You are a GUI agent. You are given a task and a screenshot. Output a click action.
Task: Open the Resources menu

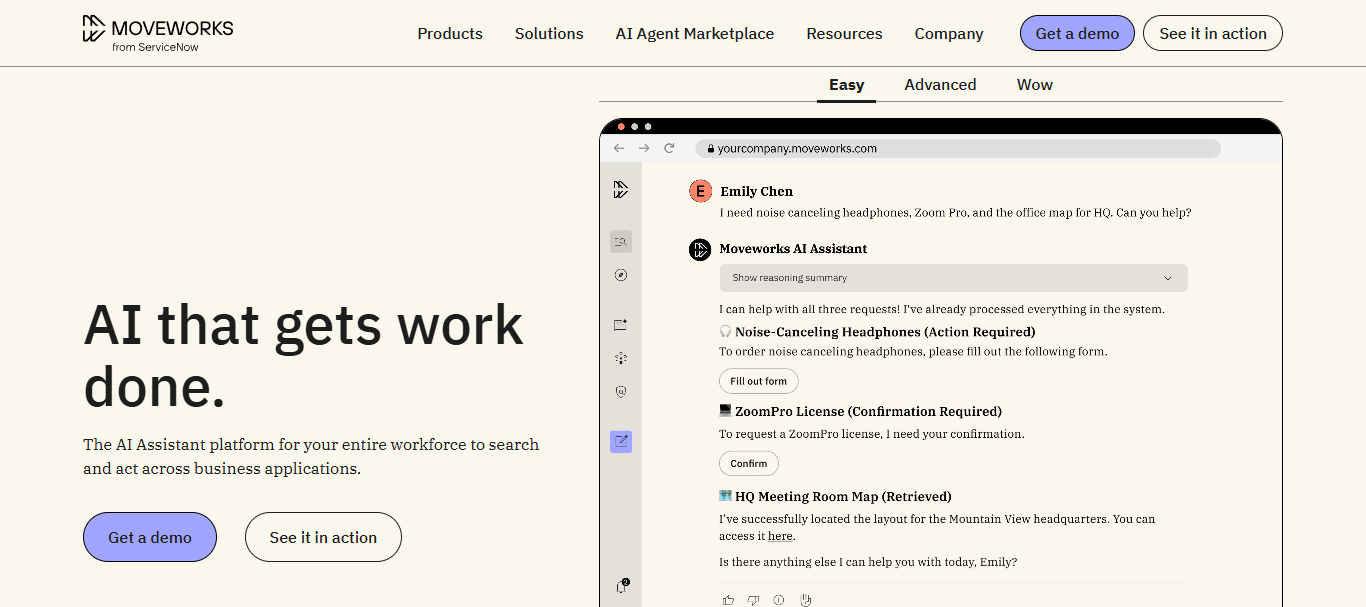click(x=844, y=33)
